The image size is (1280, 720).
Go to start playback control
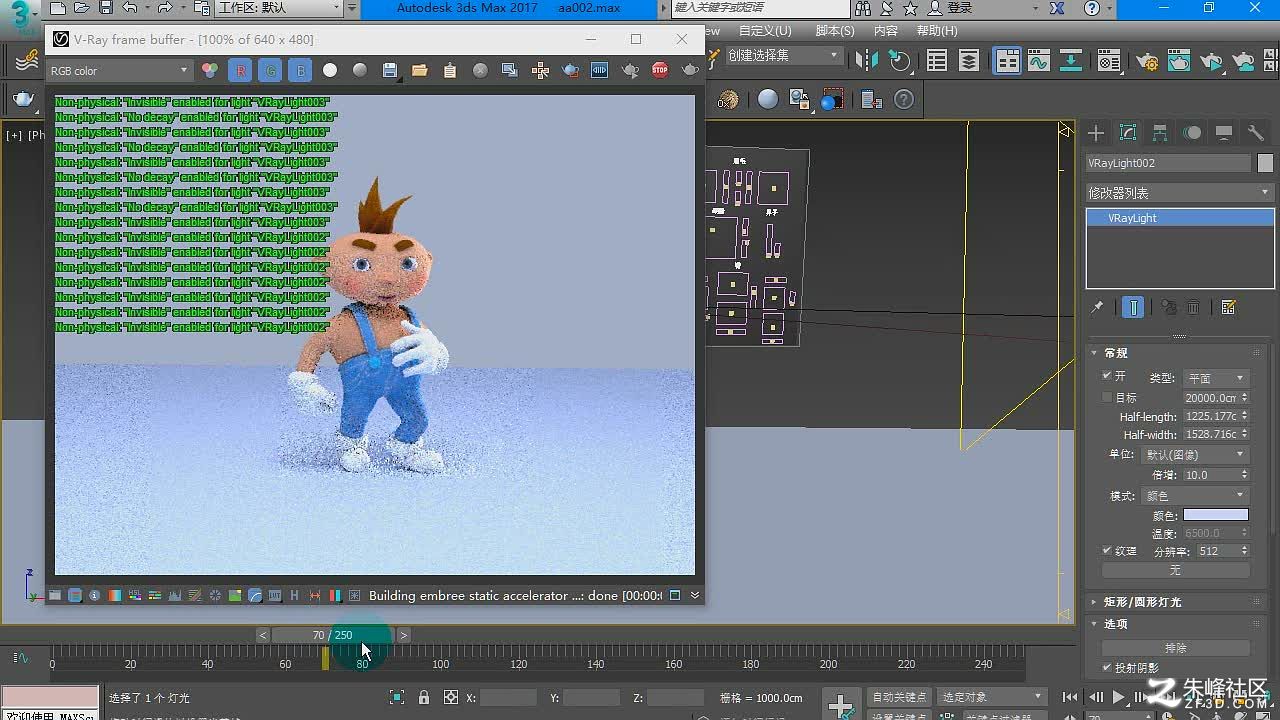click(x=1070, y=697)
